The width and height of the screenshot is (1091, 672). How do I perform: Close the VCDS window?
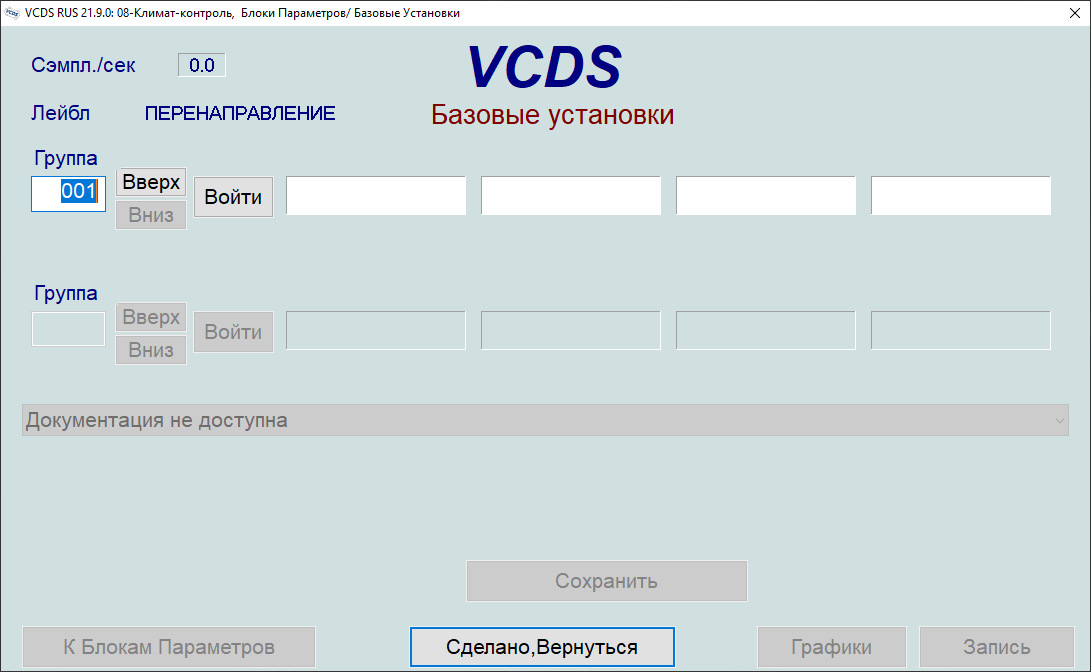1074,13
